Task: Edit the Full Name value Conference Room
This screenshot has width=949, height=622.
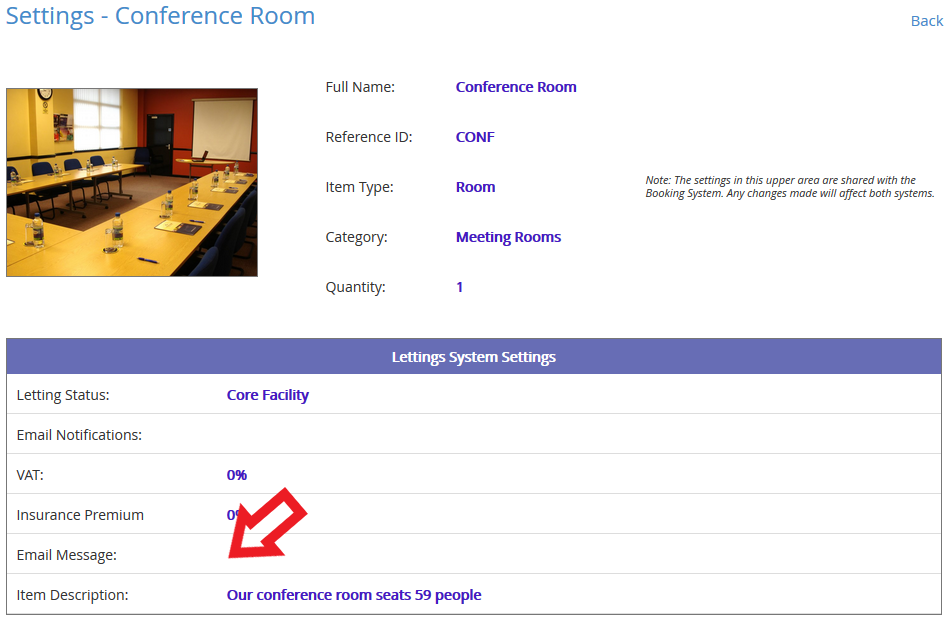Action: coord(516,87)
